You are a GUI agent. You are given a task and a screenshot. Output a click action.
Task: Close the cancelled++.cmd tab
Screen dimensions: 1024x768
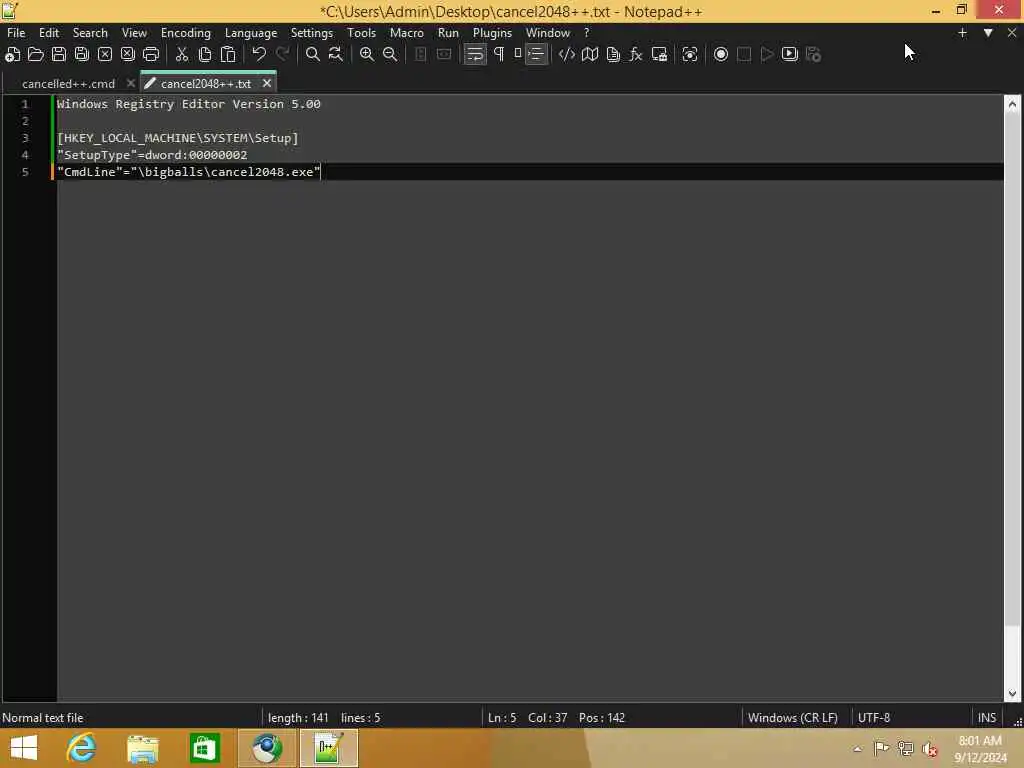point(131,83)
